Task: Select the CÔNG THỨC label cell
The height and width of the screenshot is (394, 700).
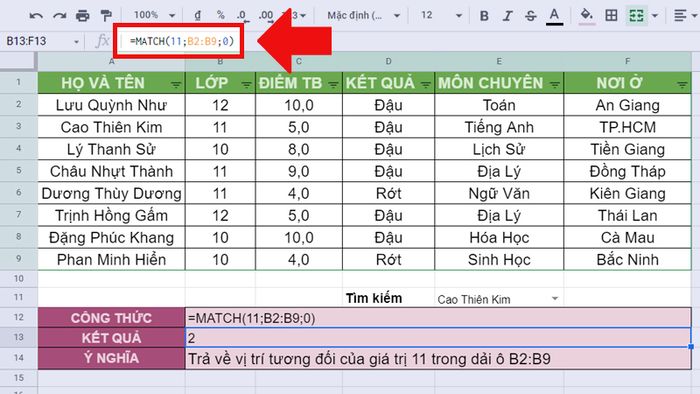Action: [111, 318]
